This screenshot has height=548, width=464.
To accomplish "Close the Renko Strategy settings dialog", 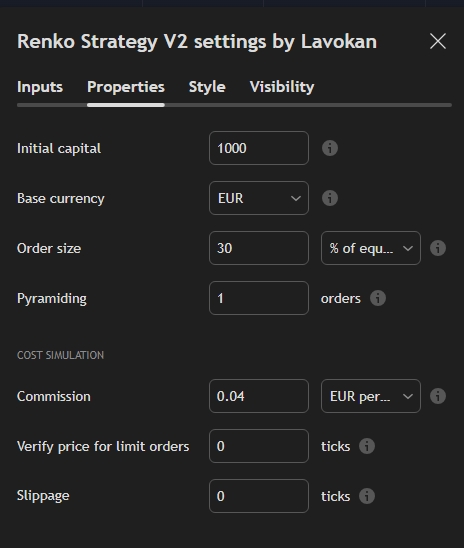I will click(x=438, y=41).
